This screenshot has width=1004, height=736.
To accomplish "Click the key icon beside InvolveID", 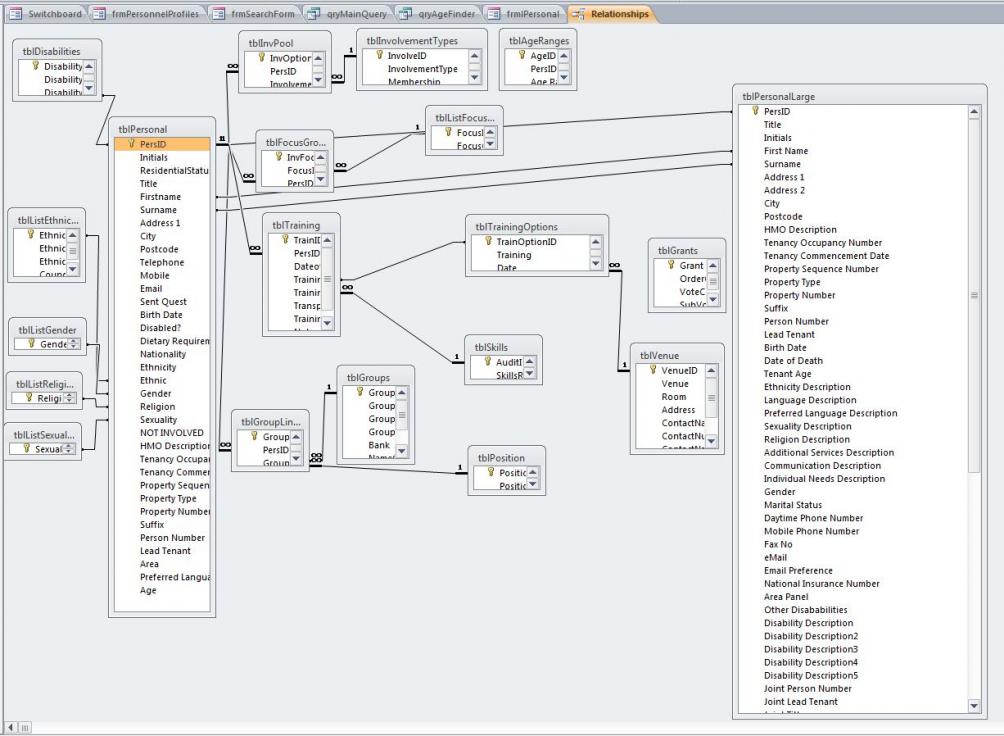I will (379, 56).
